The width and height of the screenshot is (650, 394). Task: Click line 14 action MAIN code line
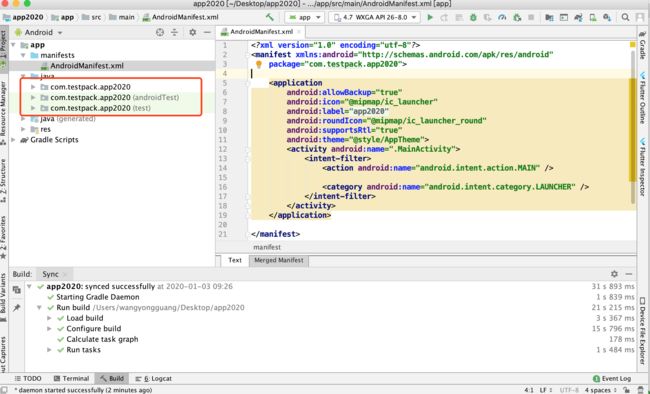coord(438,168)
